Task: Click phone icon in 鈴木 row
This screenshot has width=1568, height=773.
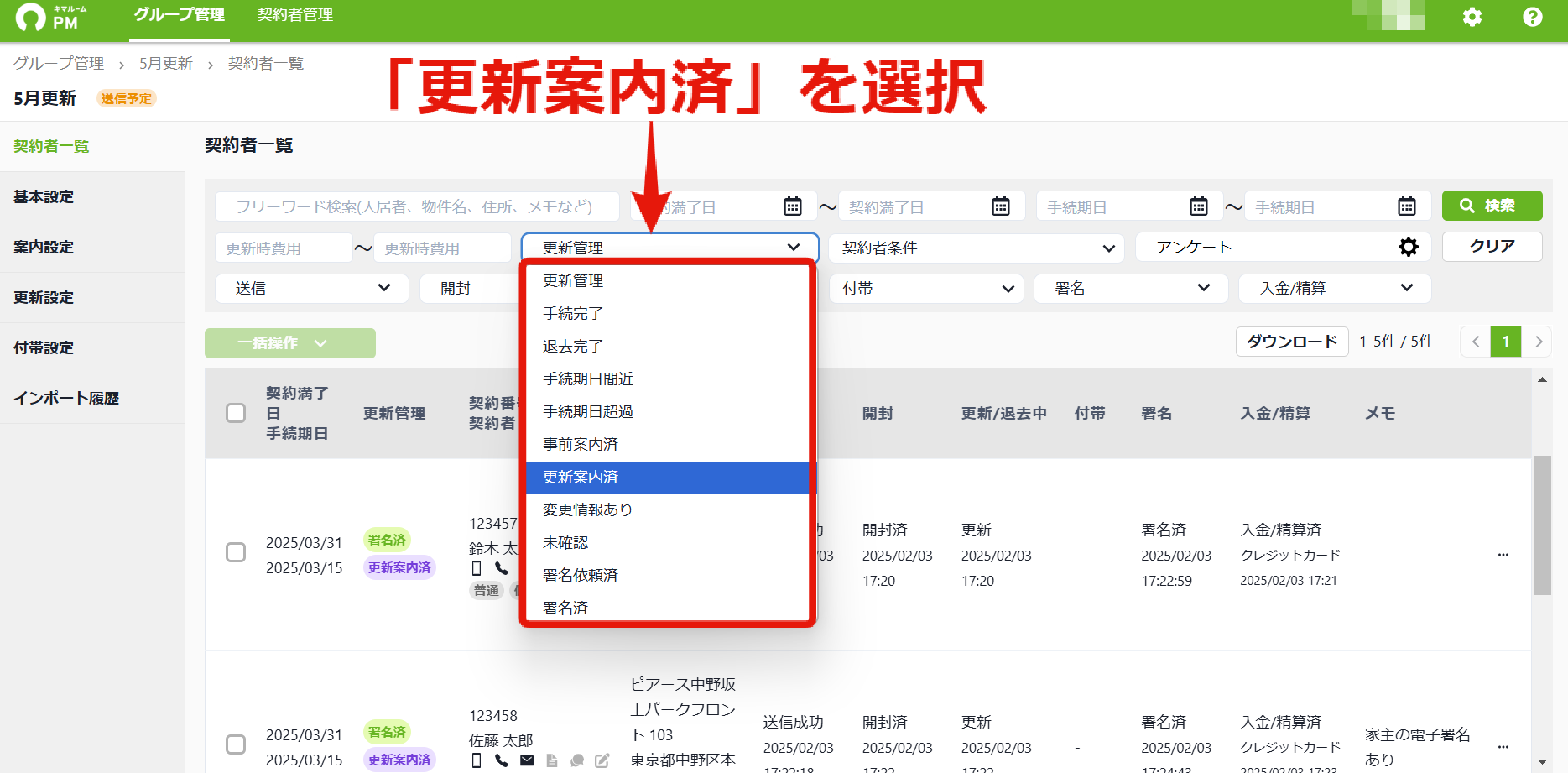Action: (502, 569)
